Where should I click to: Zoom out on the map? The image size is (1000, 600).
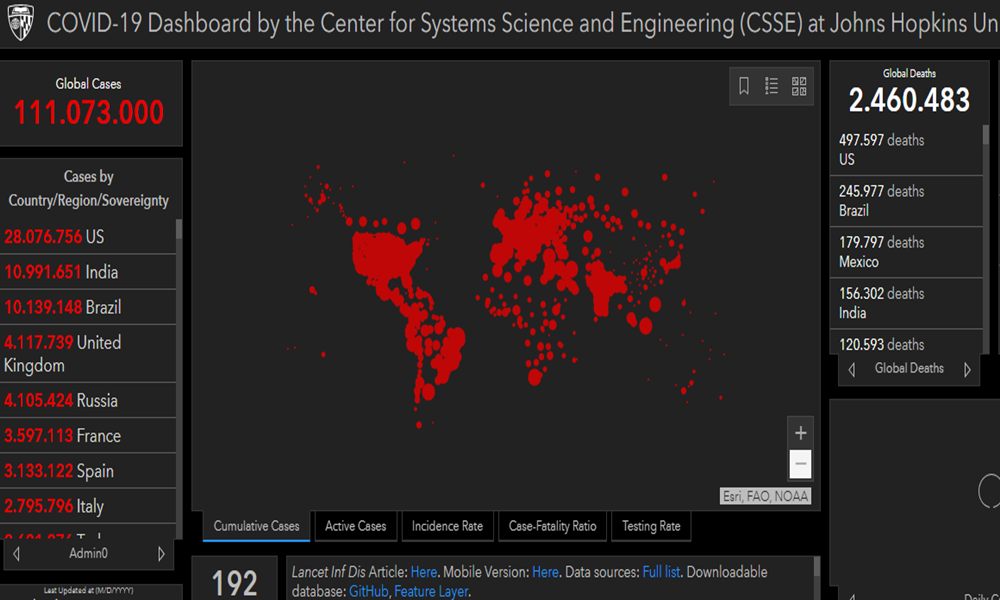pyautogui.click(x=800, y=464)
